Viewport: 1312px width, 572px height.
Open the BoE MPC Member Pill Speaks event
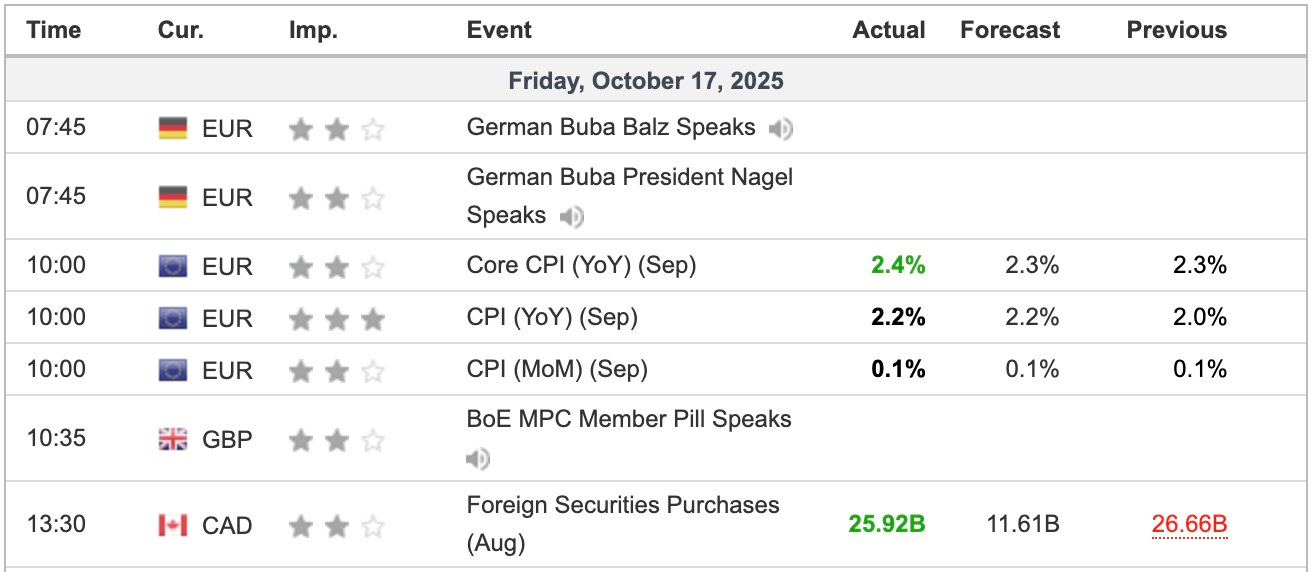coord(629,419)
